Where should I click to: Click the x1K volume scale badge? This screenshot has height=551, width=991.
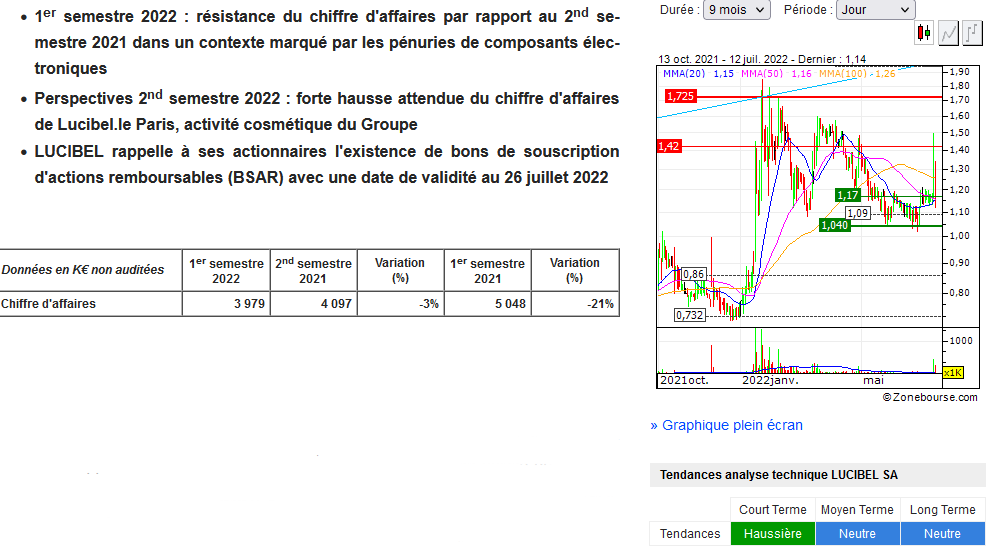(953, 373)
